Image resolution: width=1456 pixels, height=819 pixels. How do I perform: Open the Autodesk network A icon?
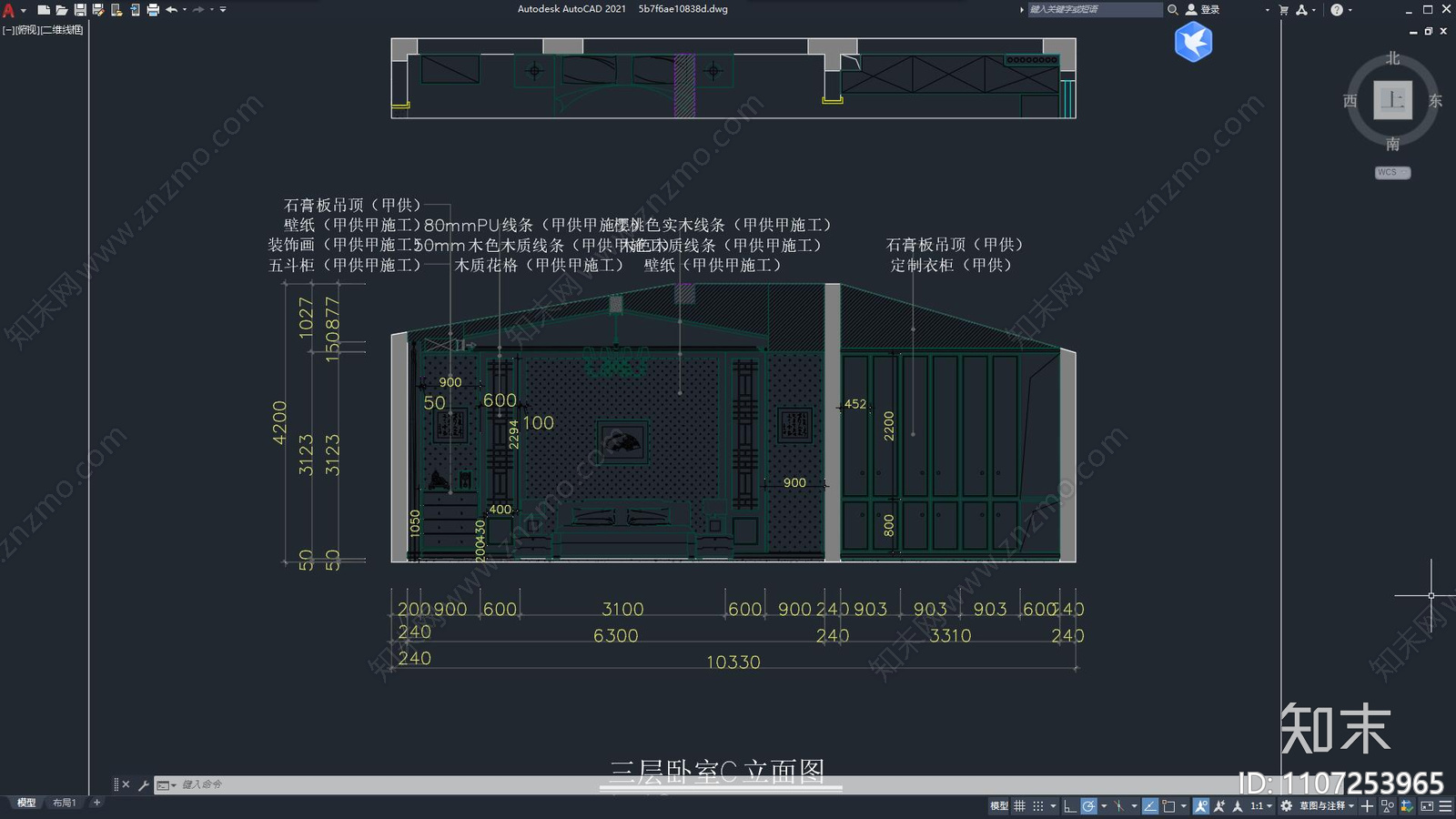click(x=1301, y=10)
